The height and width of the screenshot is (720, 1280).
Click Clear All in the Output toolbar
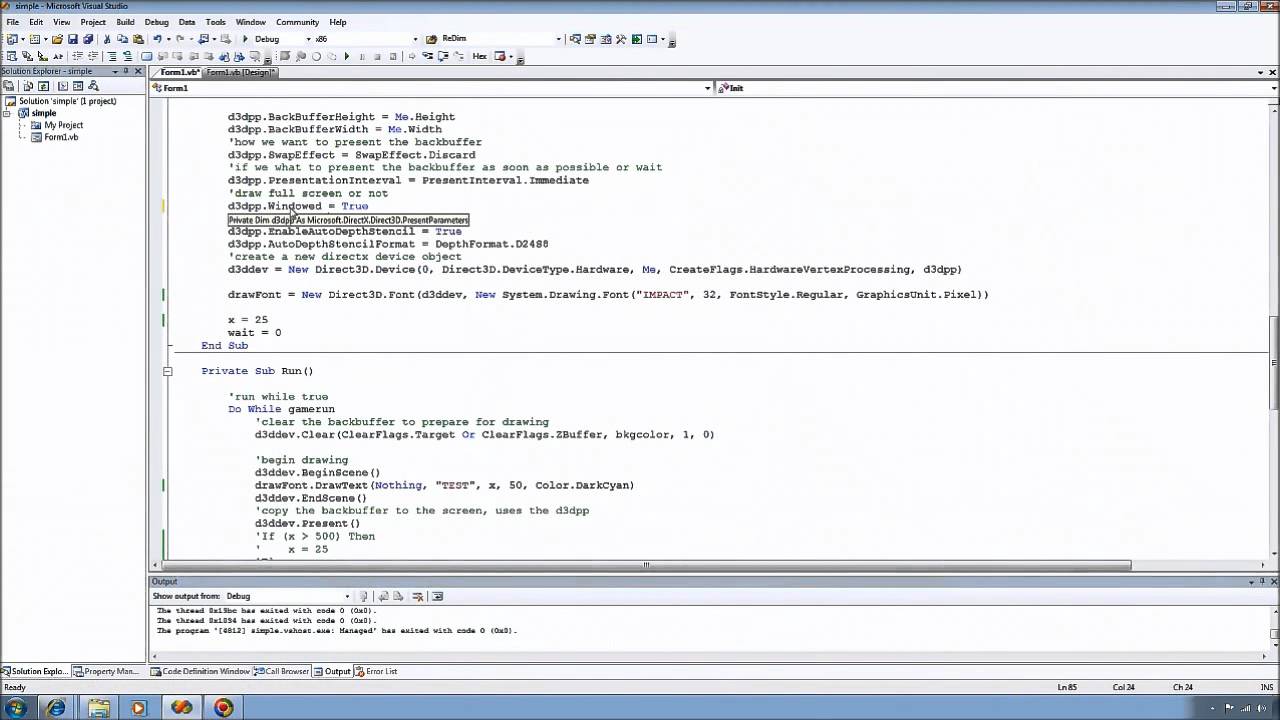pos(417,596)
